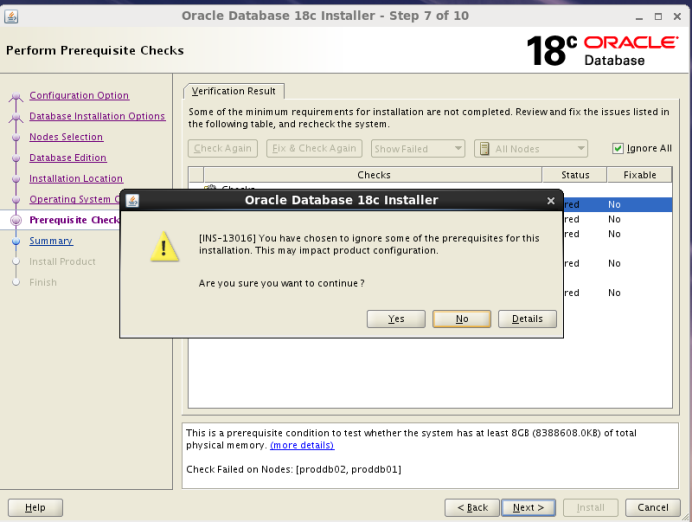This screenshot has width=692, height=522.
Task: Go to Database Edition step
Action: click(68, 158)
